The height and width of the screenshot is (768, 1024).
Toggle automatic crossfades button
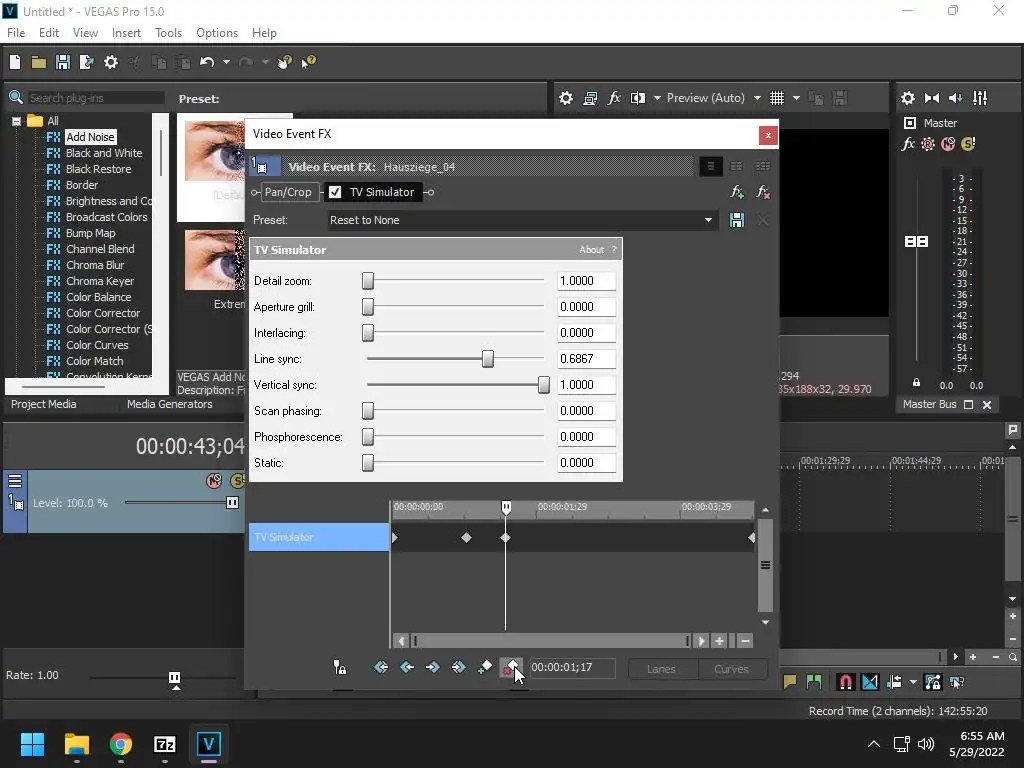pos(870,682)
